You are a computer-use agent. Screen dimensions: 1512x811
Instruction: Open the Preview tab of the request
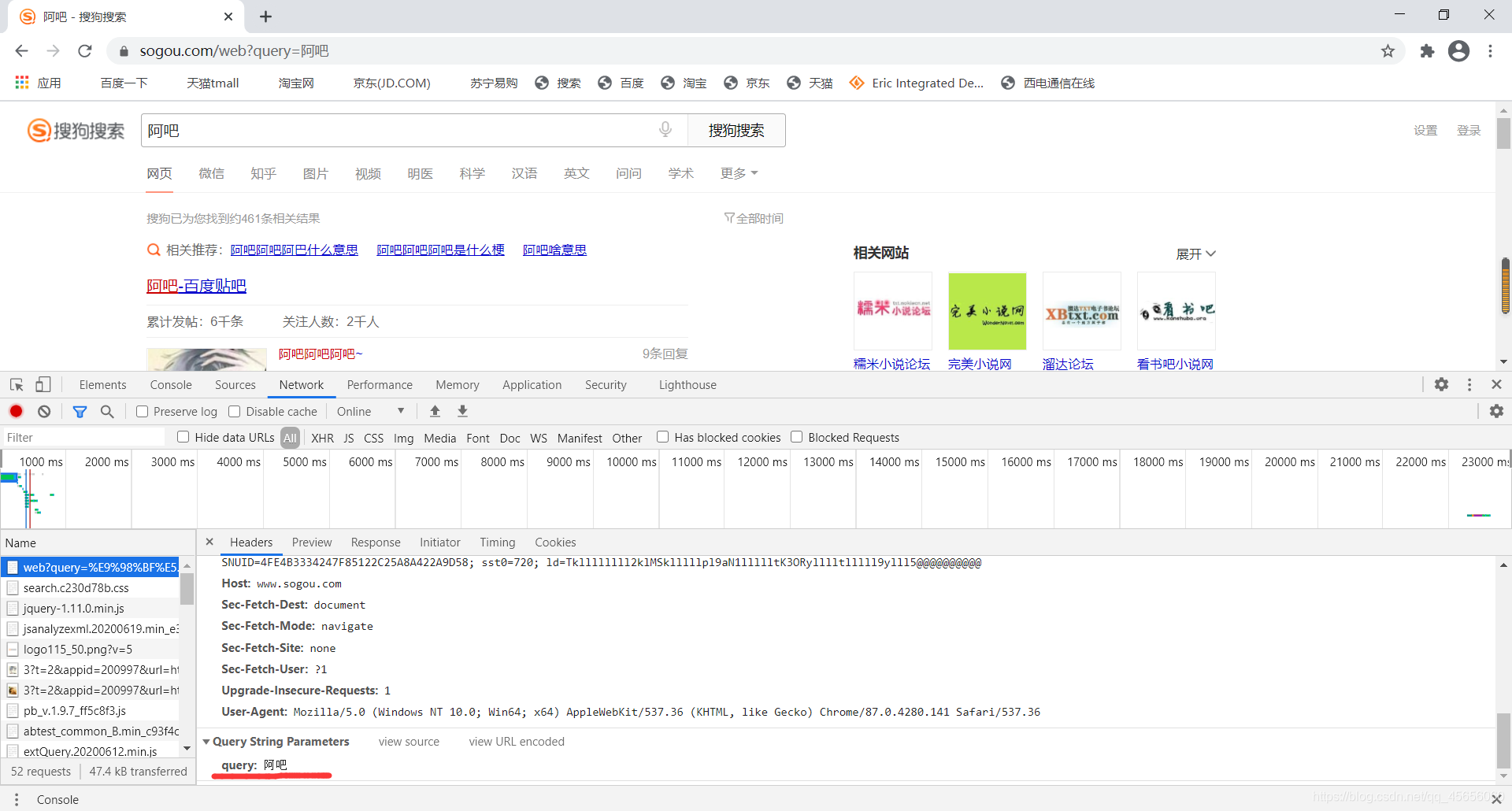point(312,543)
